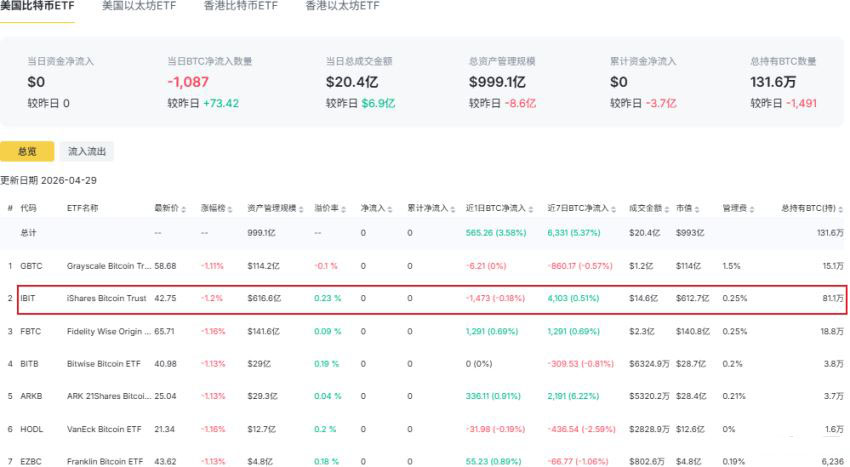The image size is (850, 467).
Task: Open GBTC ticker code
Action: point(31,266)
